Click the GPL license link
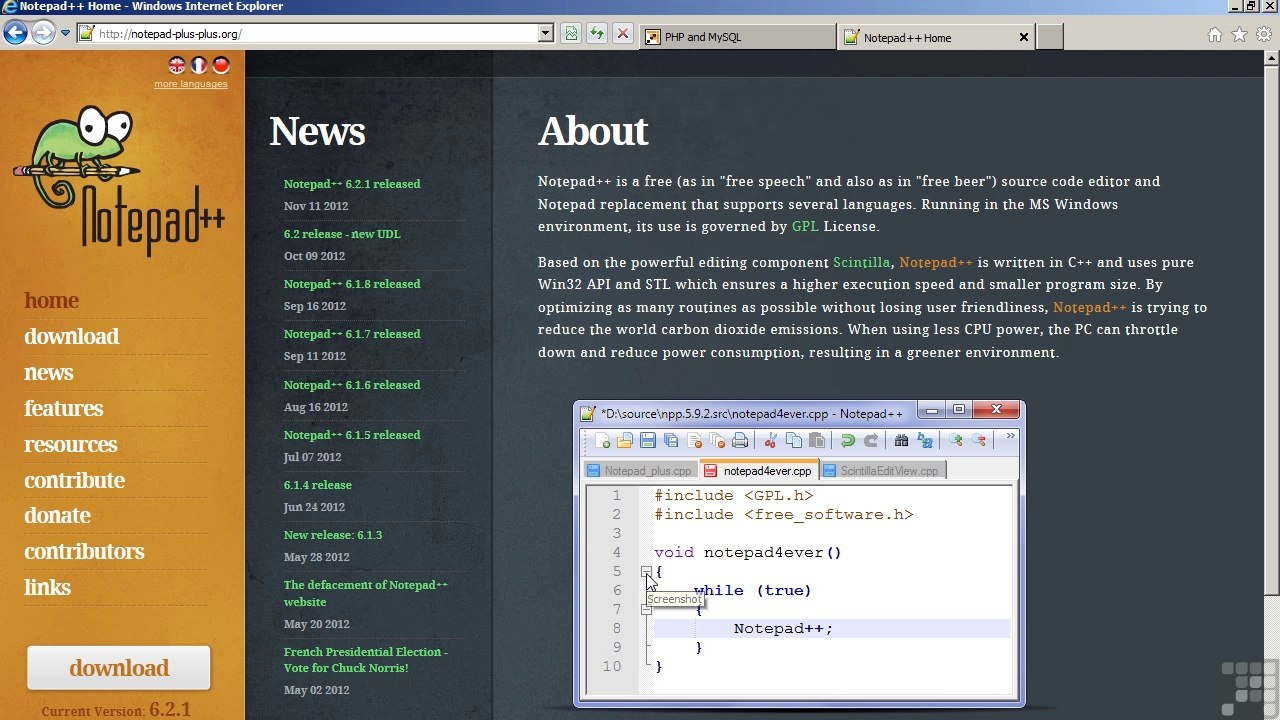 pyautogui.click(x=805, y=227)
